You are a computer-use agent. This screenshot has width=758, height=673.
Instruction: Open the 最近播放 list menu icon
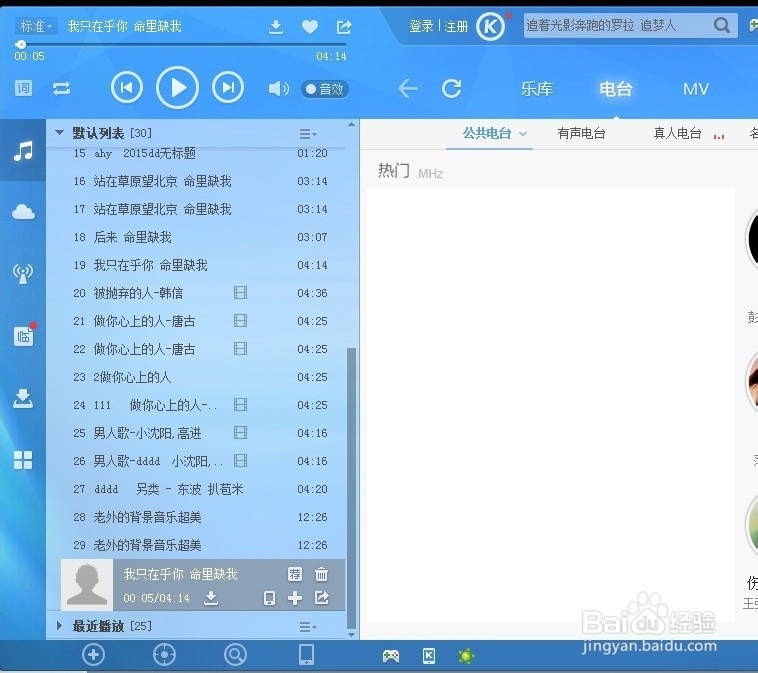[307, 627]
